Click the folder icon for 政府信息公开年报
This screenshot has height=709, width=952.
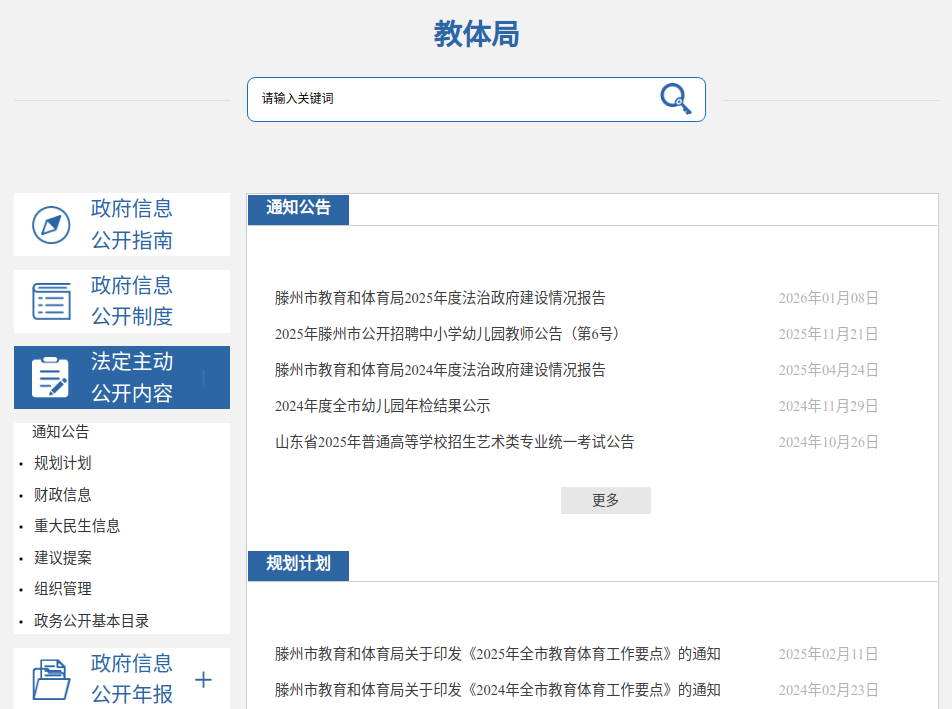coord(51,679)
